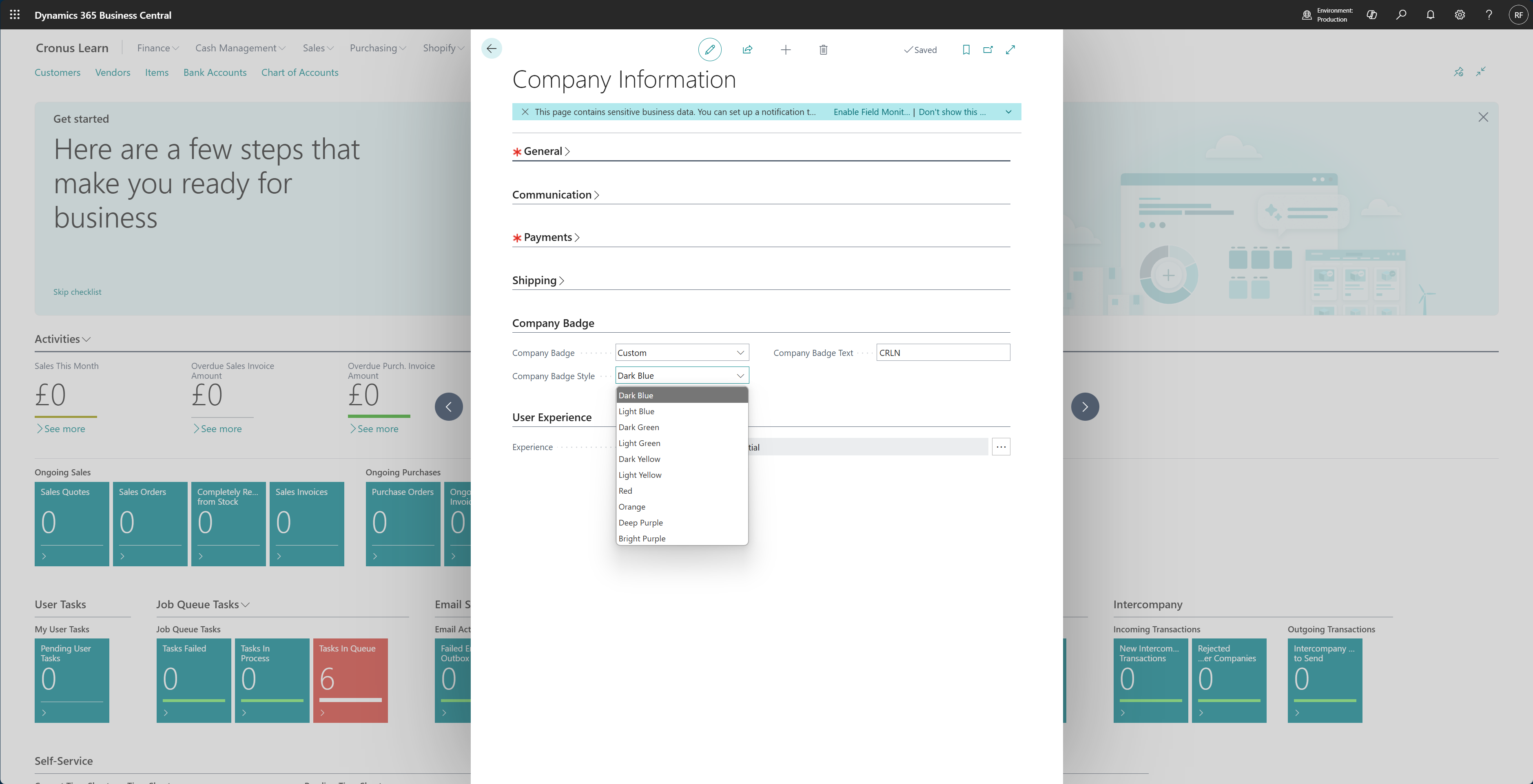Click the back arrow button
The width and height of the screenshot is (1533, 784).
tap(492, 49)
